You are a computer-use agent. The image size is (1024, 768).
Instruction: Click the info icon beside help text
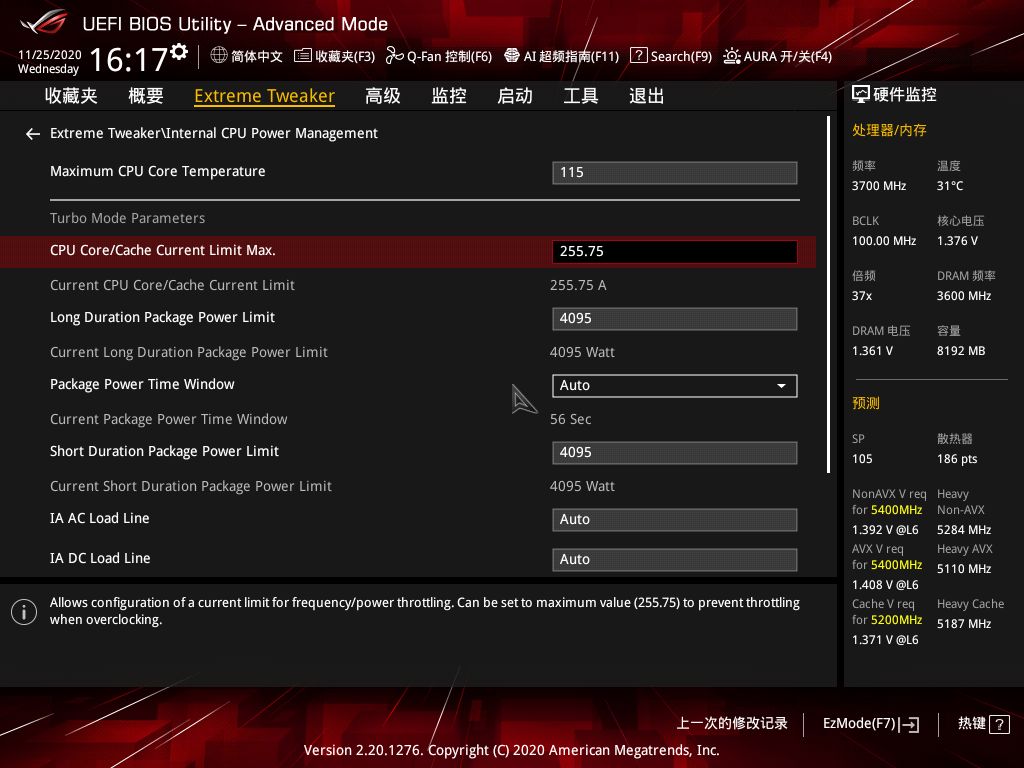24,612
